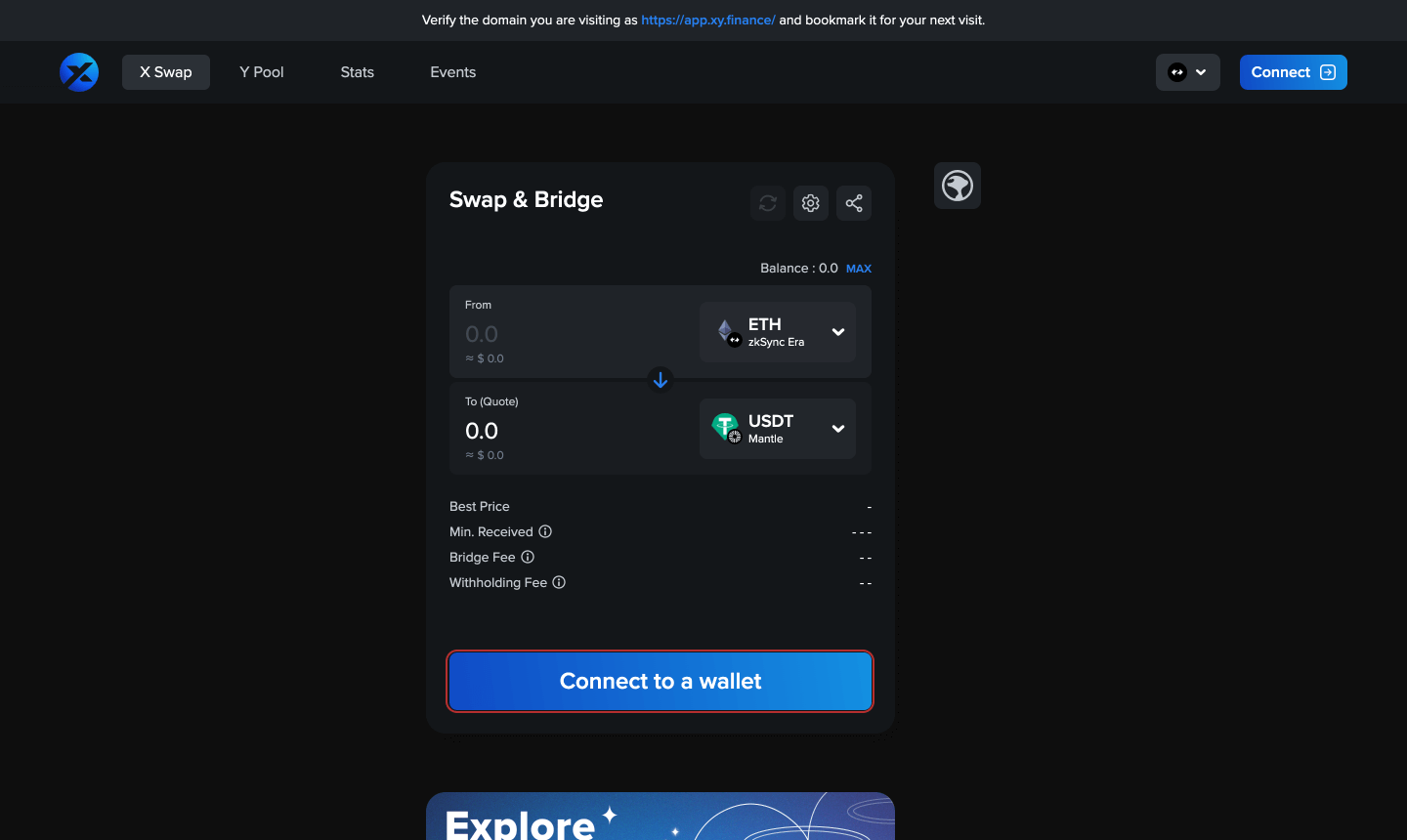Swap direction with the blue arrow
1407x840 pixels.
coord(661,380)
